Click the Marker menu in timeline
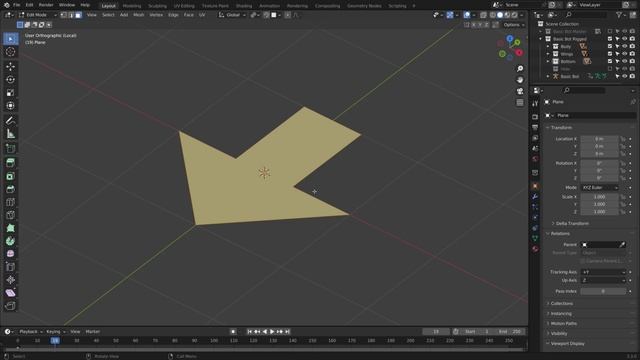Image resolution: width=640 pixels, height=360 pixels. click(93, 332)
